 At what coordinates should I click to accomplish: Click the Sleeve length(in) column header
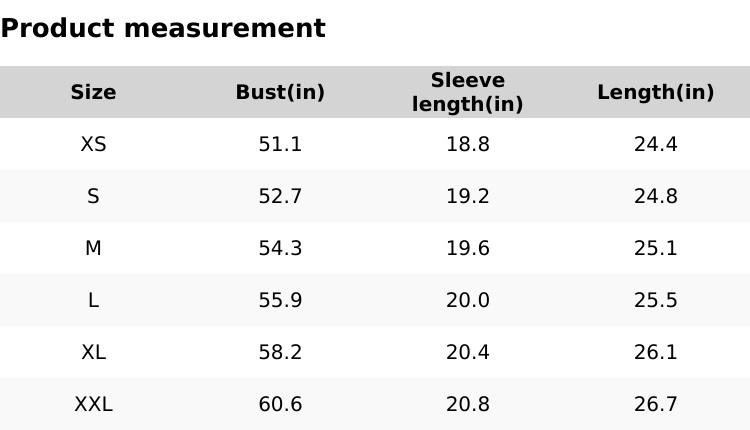point(468,92)
